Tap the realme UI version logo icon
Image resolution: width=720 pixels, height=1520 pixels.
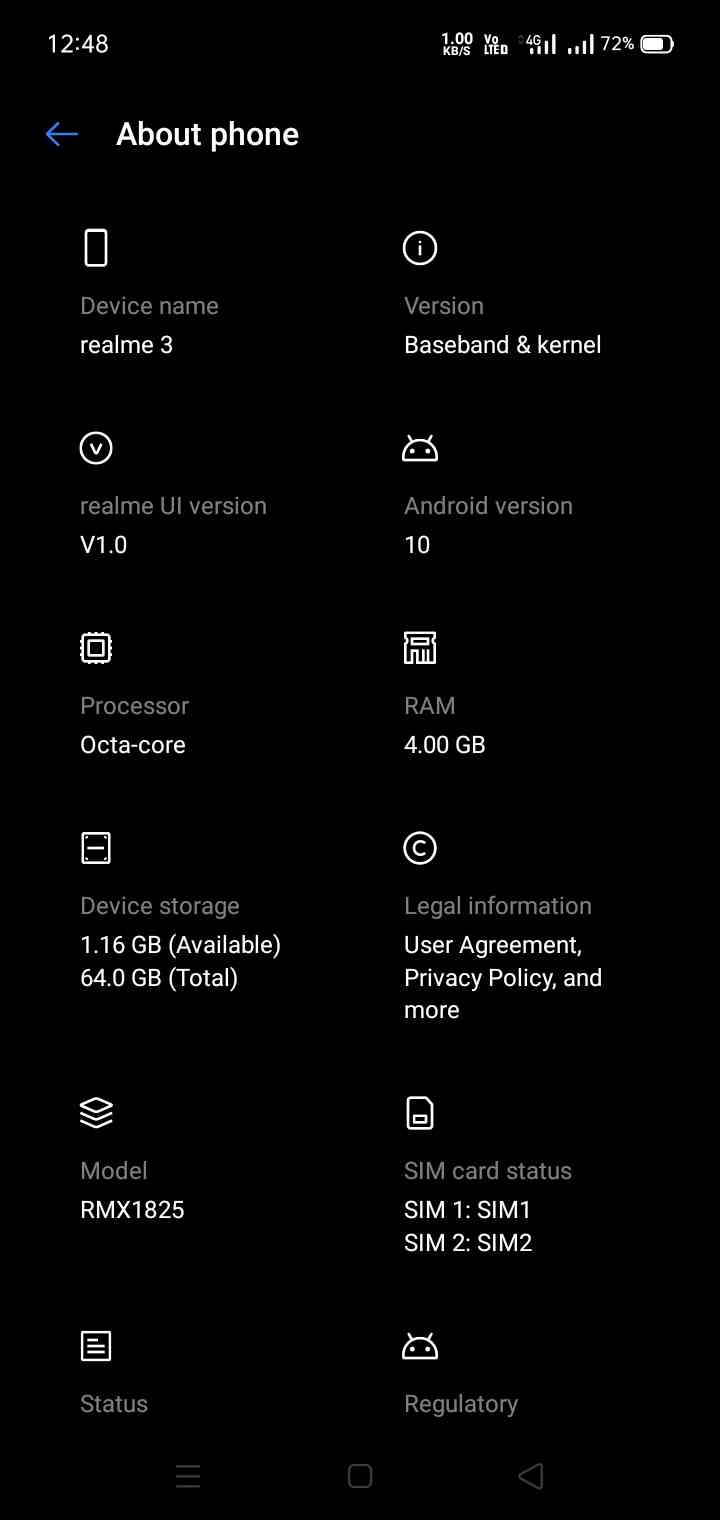click(96, 448)
